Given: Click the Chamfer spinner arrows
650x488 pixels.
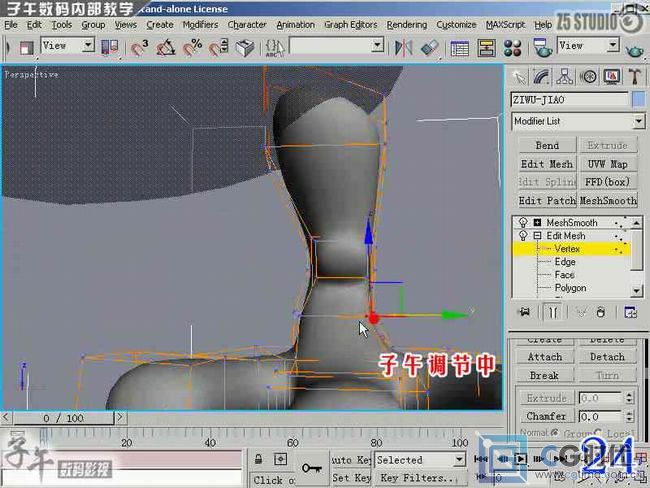Looking at the screenshot, I should point(629,416).
